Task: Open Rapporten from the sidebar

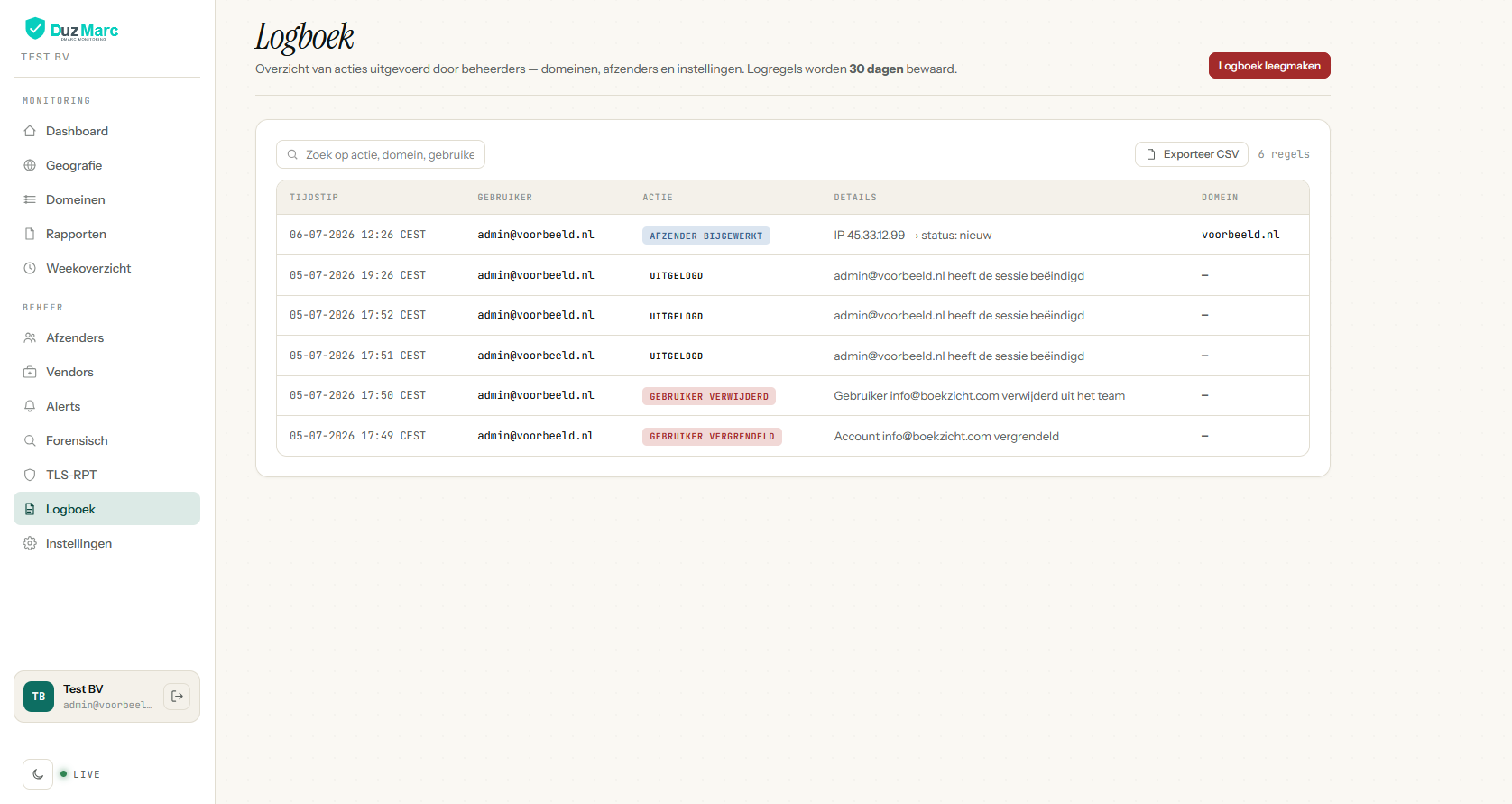Action: (x=106, y=234)
